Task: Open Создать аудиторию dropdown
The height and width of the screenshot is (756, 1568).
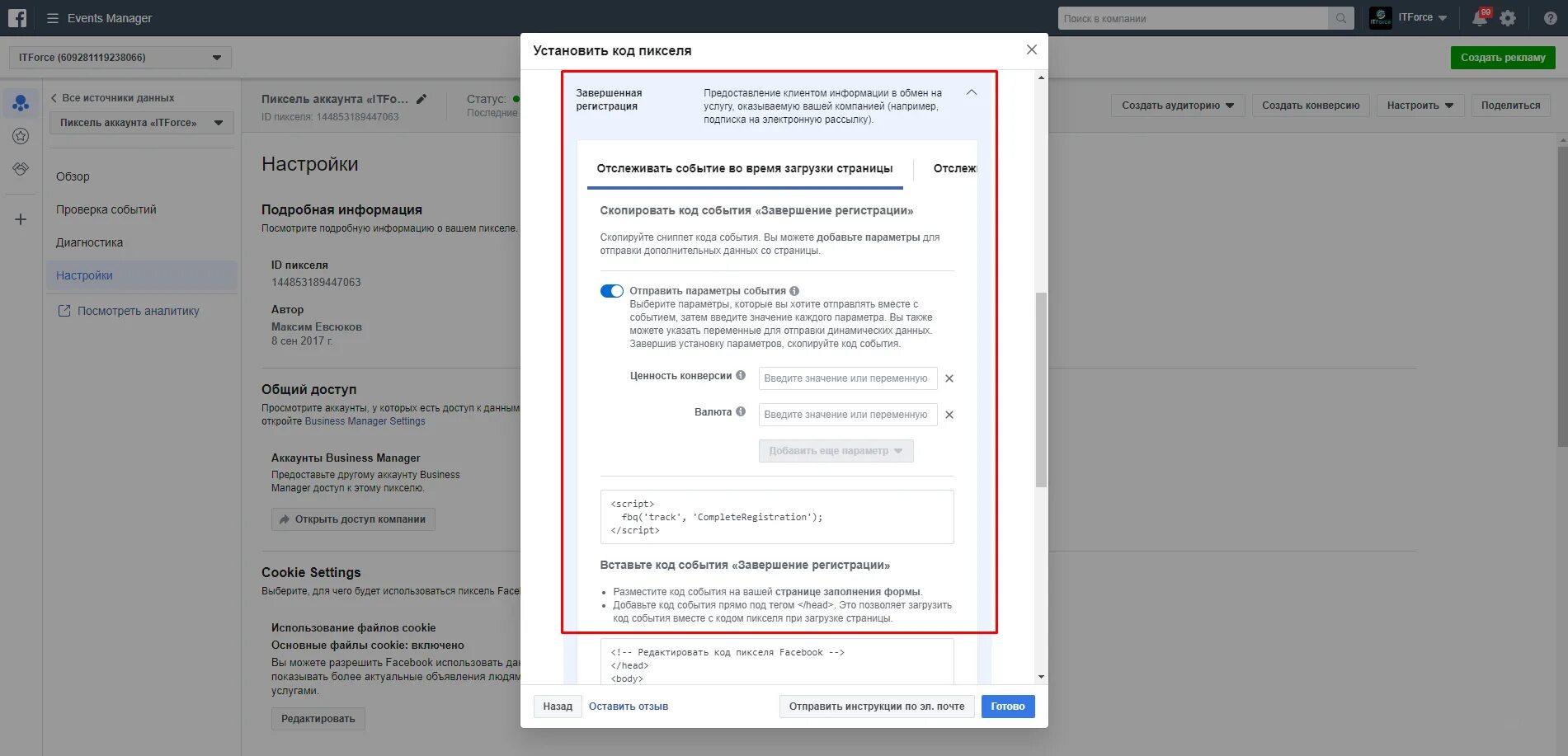Action: 1178,106
